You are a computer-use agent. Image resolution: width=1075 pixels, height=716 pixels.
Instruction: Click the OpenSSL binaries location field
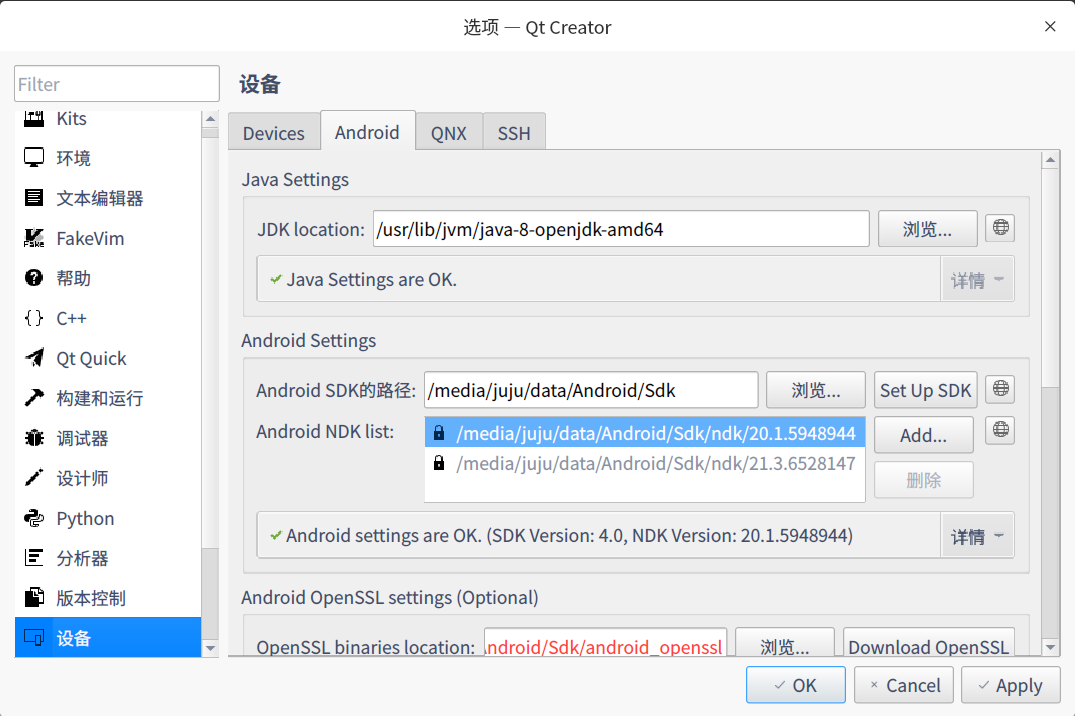[605, 643]
